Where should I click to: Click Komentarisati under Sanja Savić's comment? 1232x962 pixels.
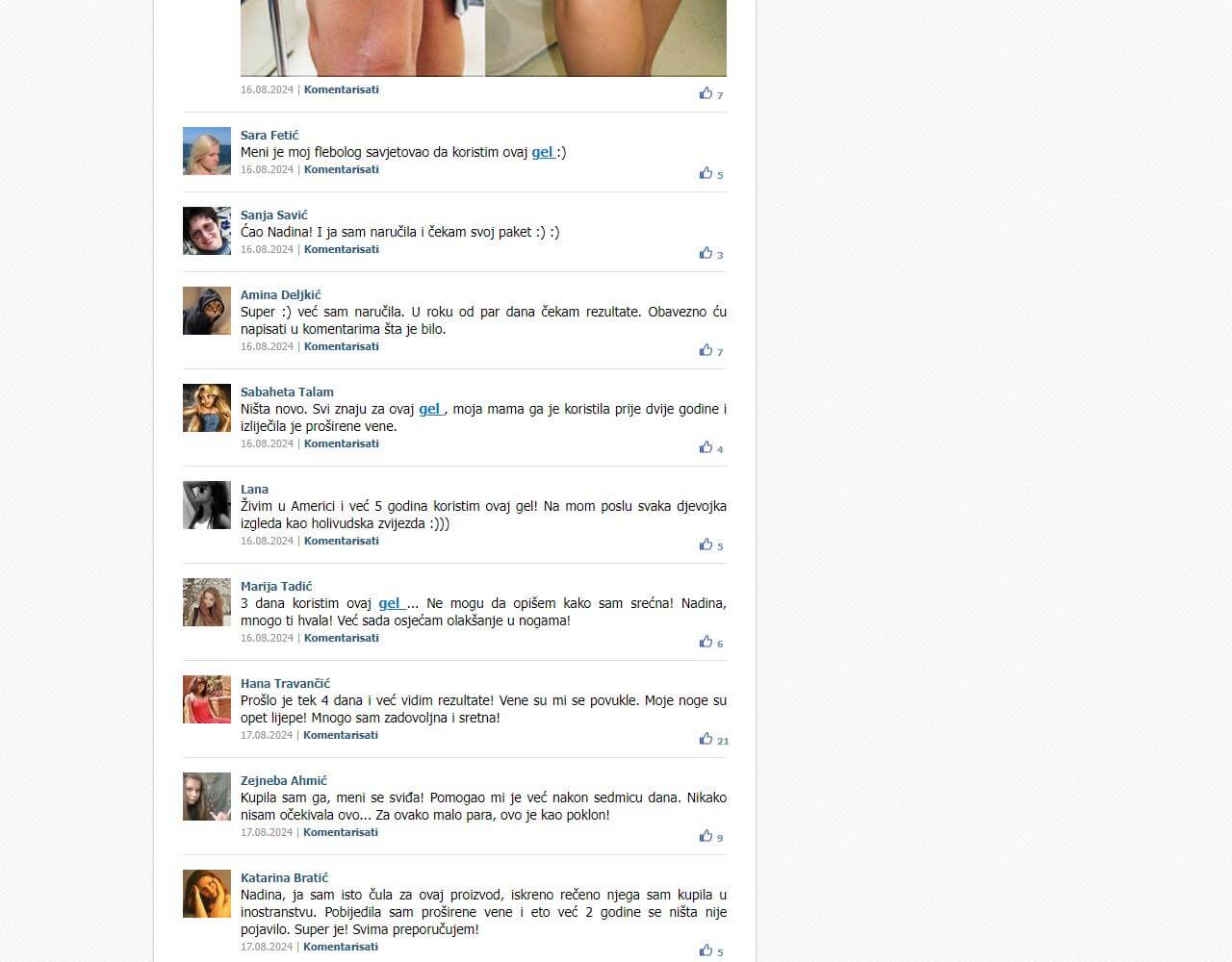[342, 249]
